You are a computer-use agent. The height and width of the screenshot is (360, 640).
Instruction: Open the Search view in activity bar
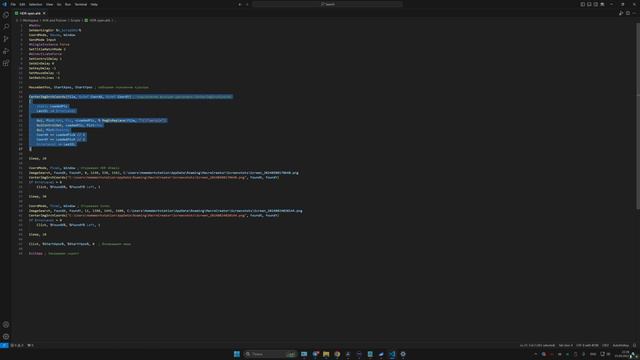tap(6, 27)
